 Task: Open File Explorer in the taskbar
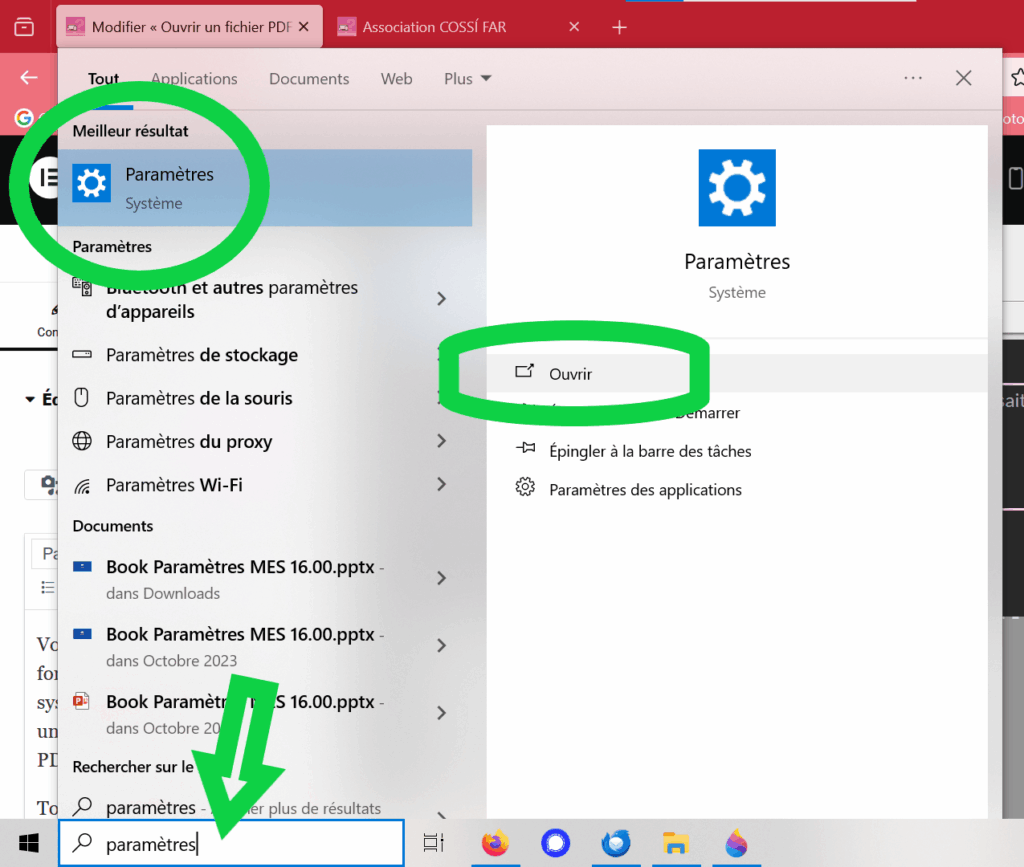point(676,843)
